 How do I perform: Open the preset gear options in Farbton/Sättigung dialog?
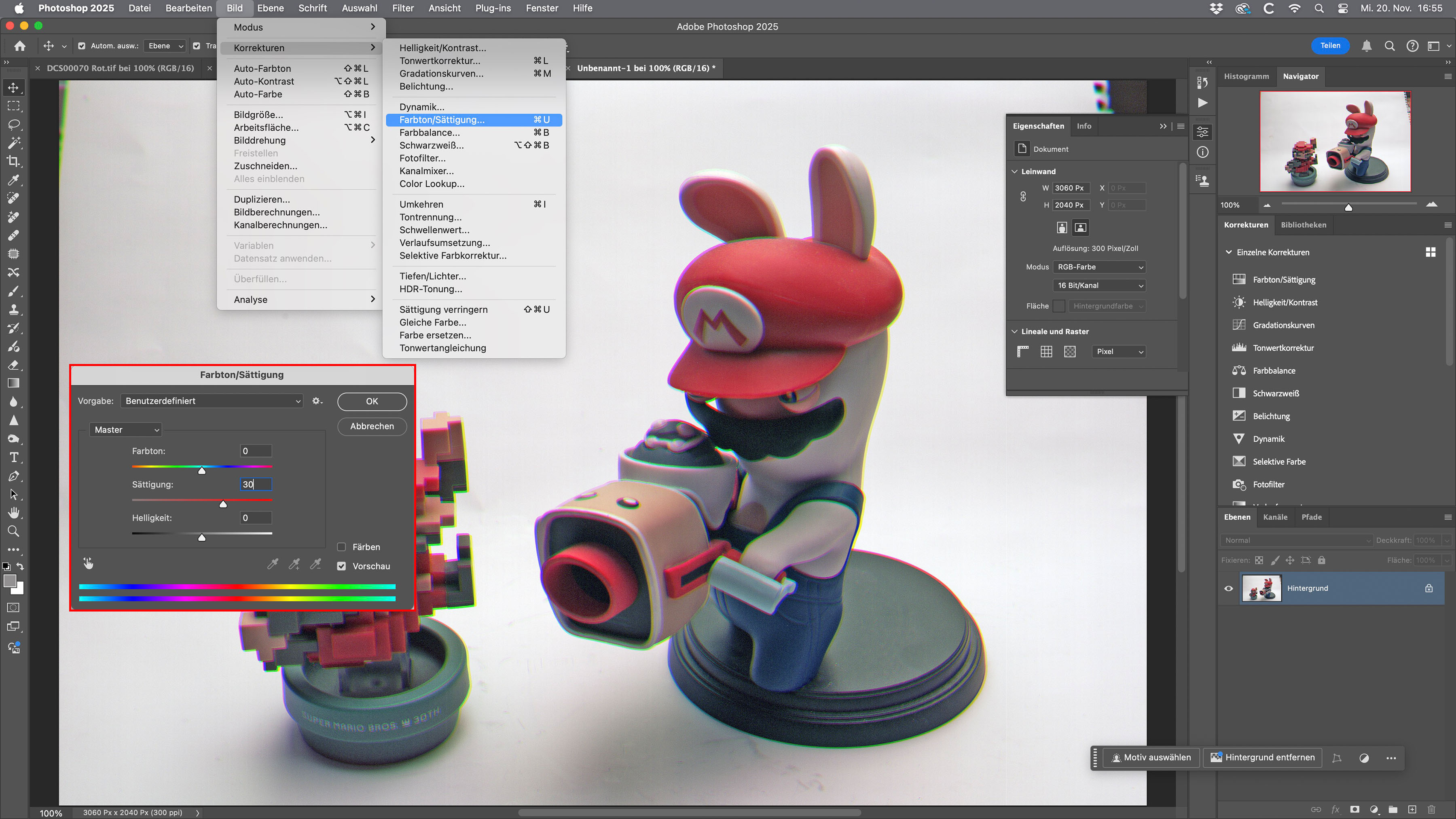point(317,401)
